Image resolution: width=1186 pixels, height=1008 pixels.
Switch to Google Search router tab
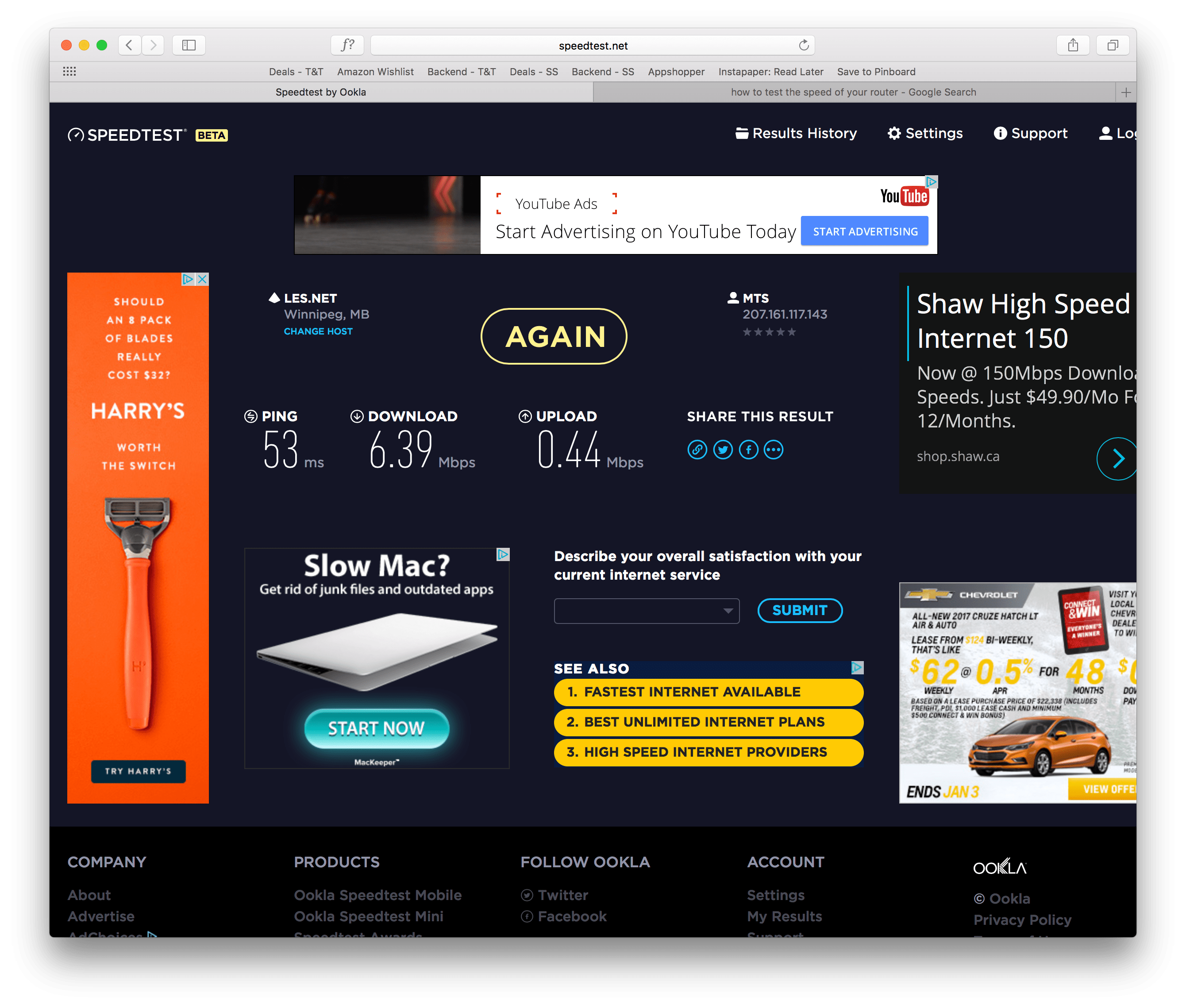tap(853, 92)
